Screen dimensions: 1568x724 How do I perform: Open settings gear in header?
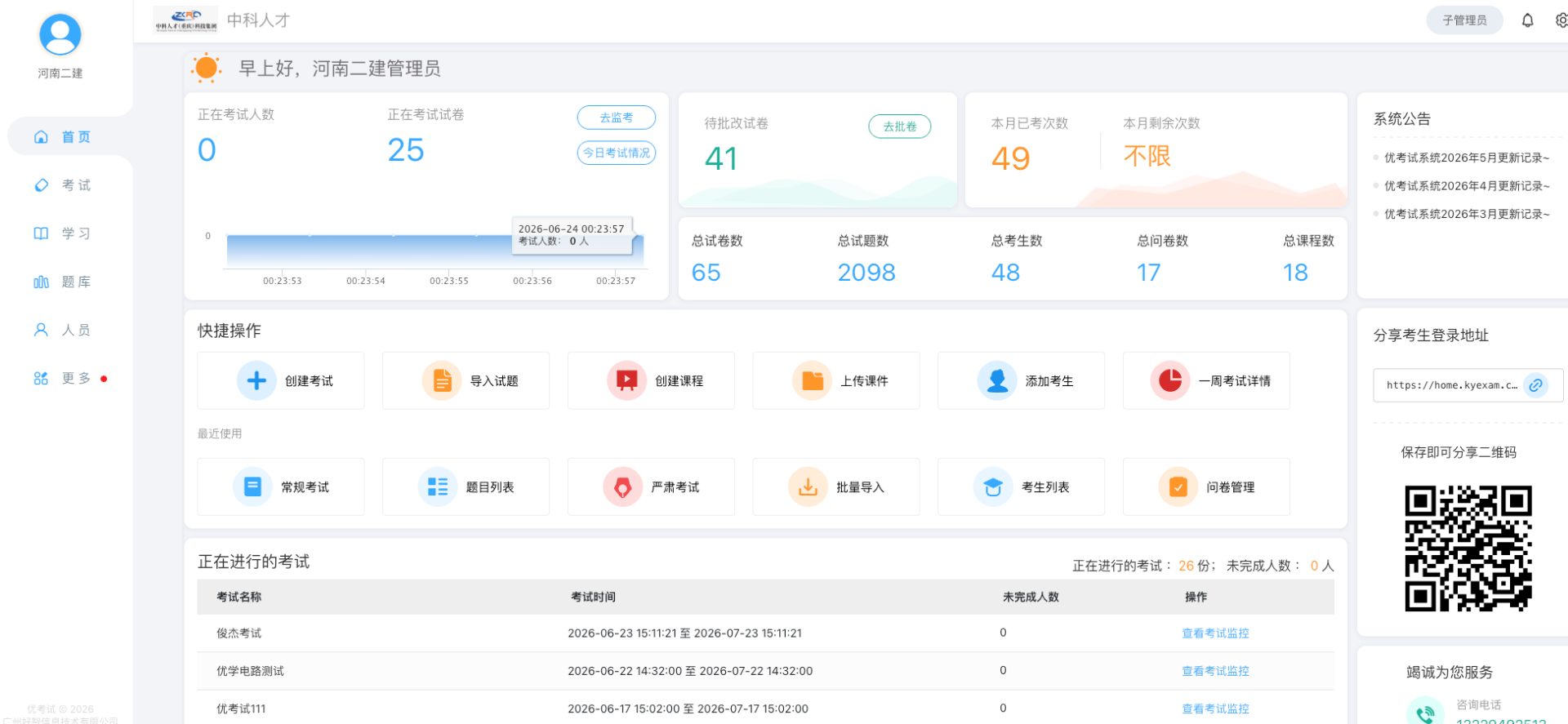tap(1561, 20)
